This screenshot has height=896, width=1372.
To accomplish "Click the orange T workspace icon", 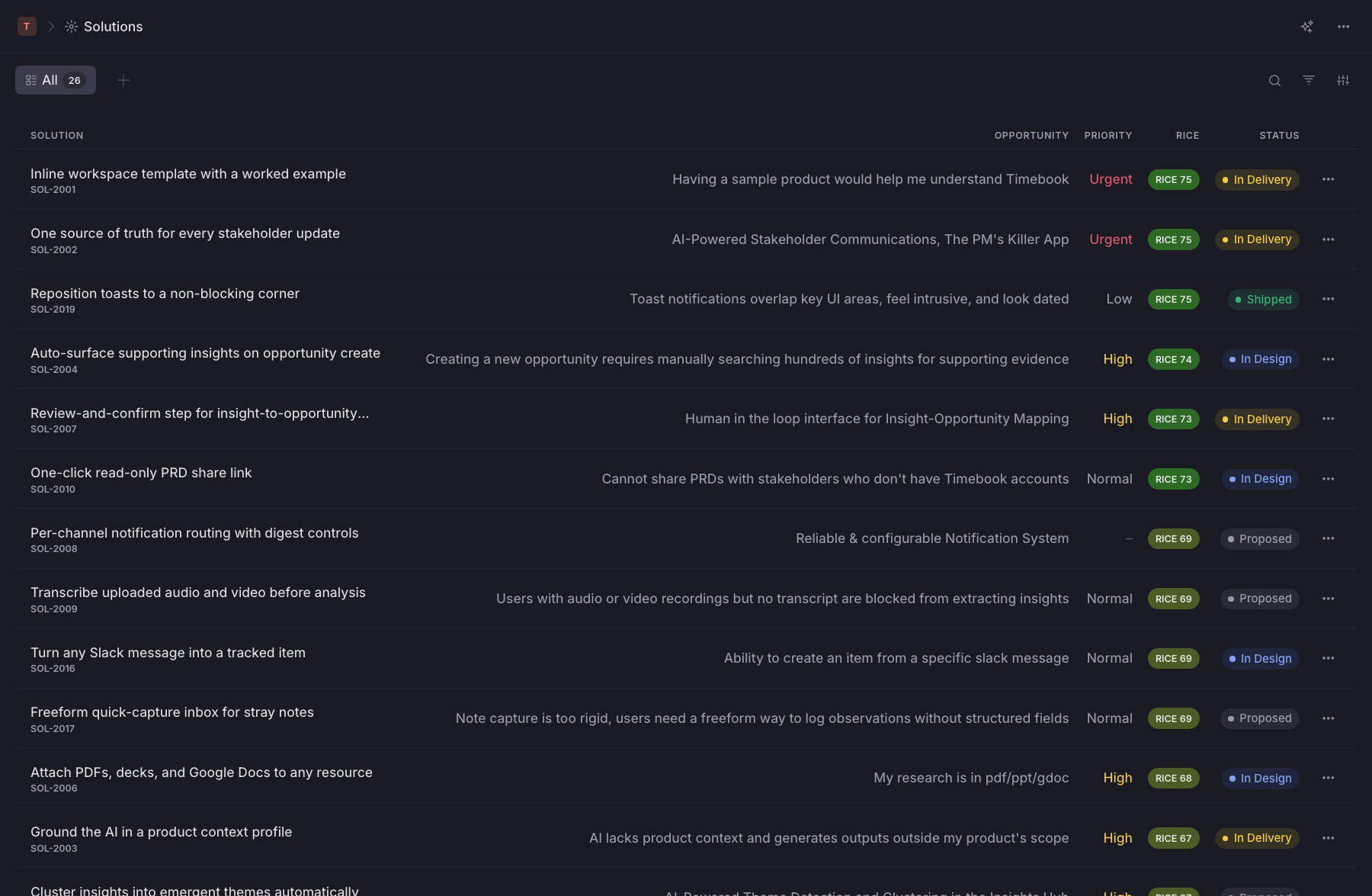I will pyautogui.click(x=27, y=27).
